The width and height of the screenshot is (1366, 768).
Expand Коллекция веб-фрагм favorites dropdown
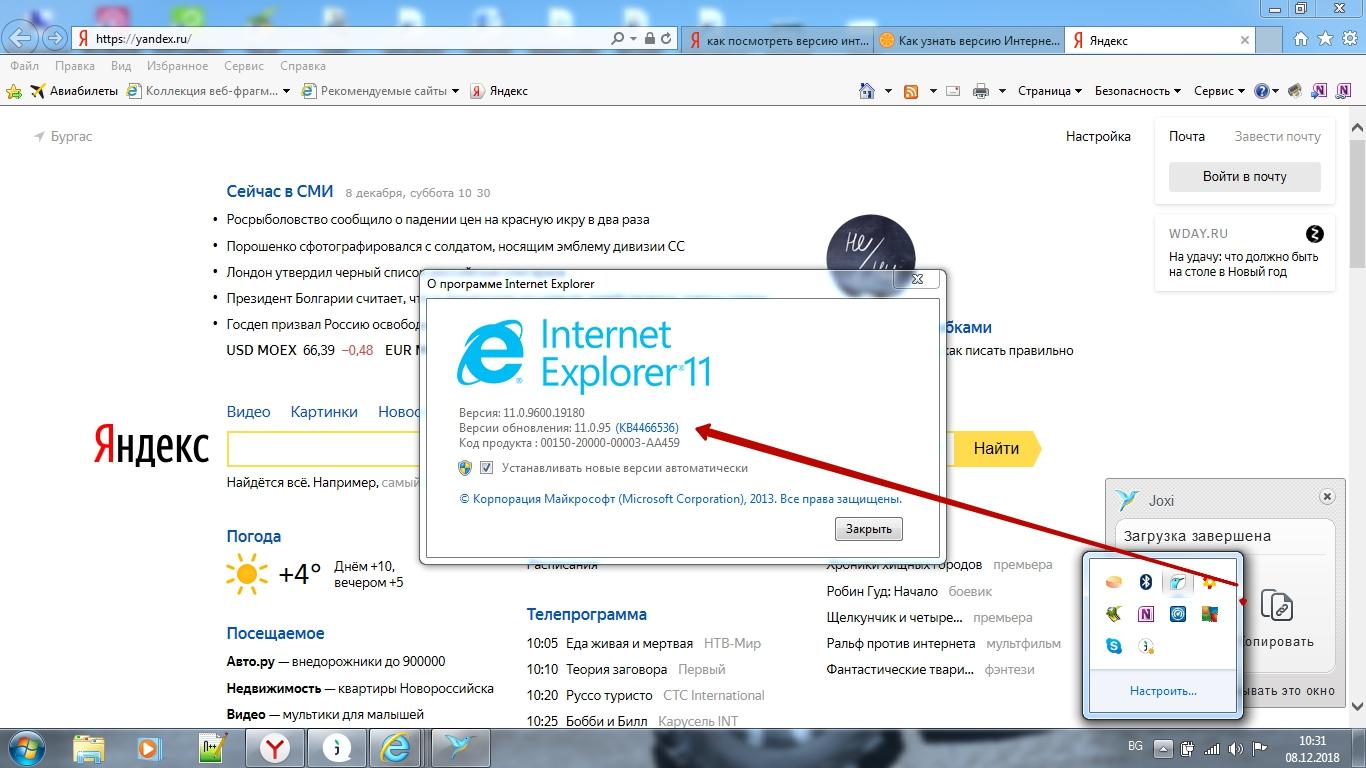286,91
